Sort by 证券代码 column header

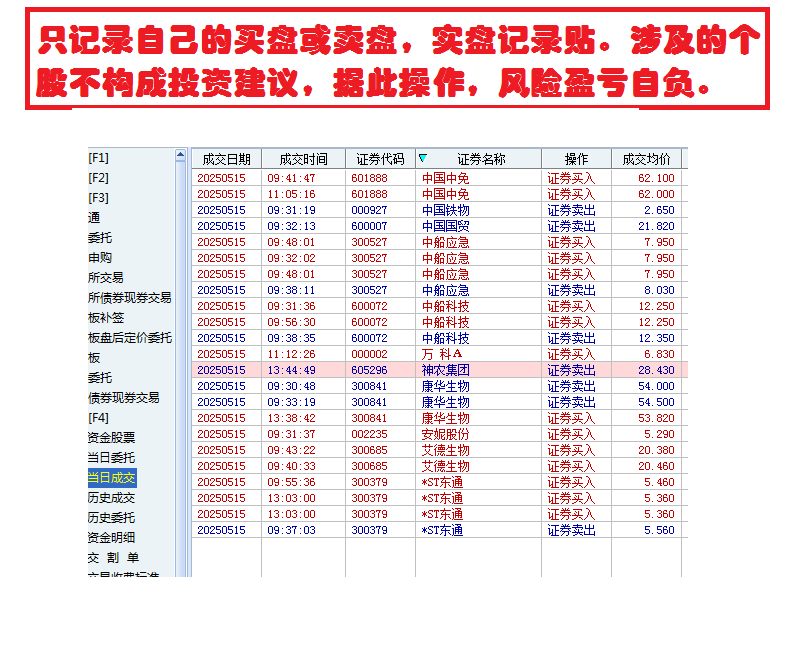pos(380,159)
